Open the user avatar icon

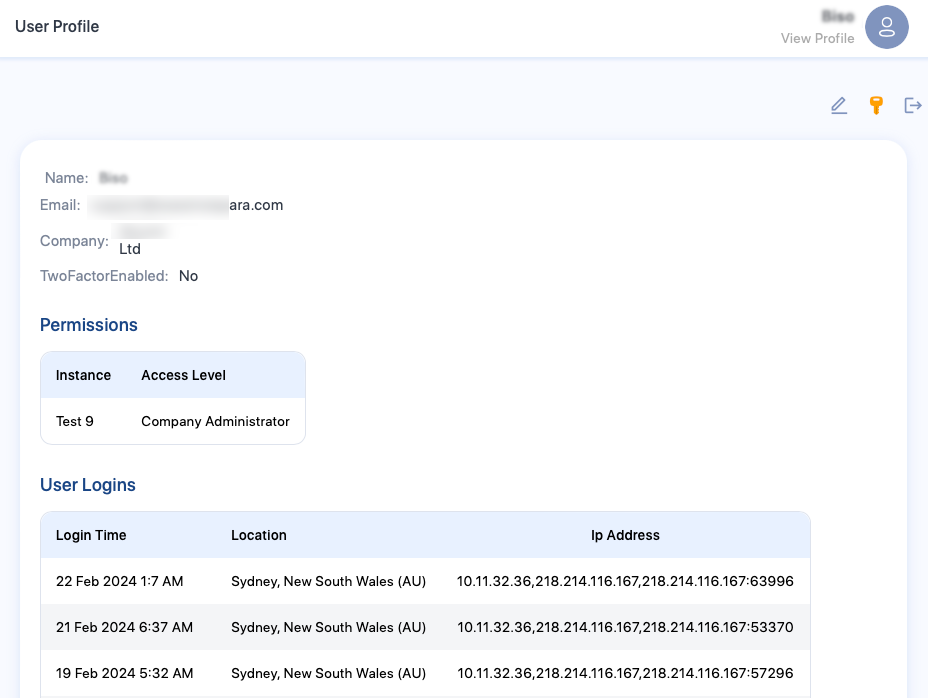click(887, 27)
